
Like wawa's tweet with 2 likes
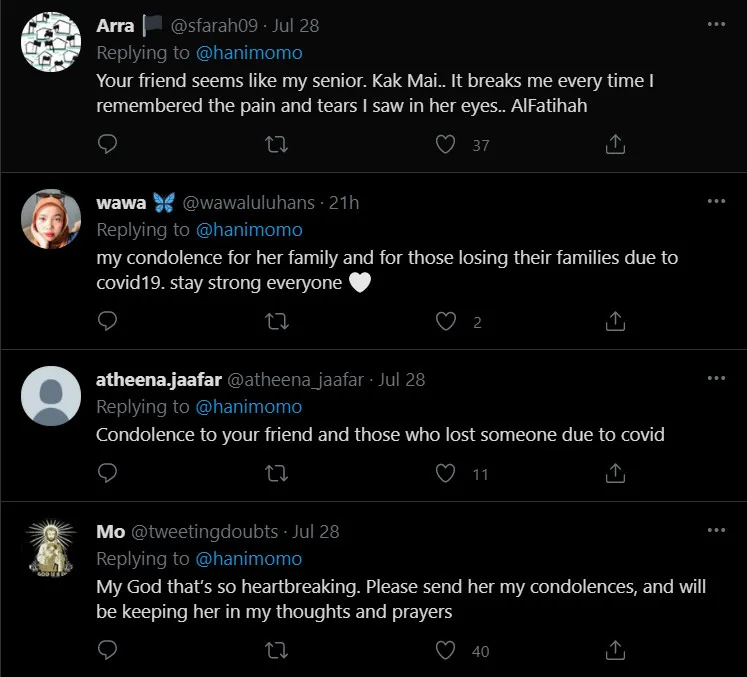(x=446, y=321)
